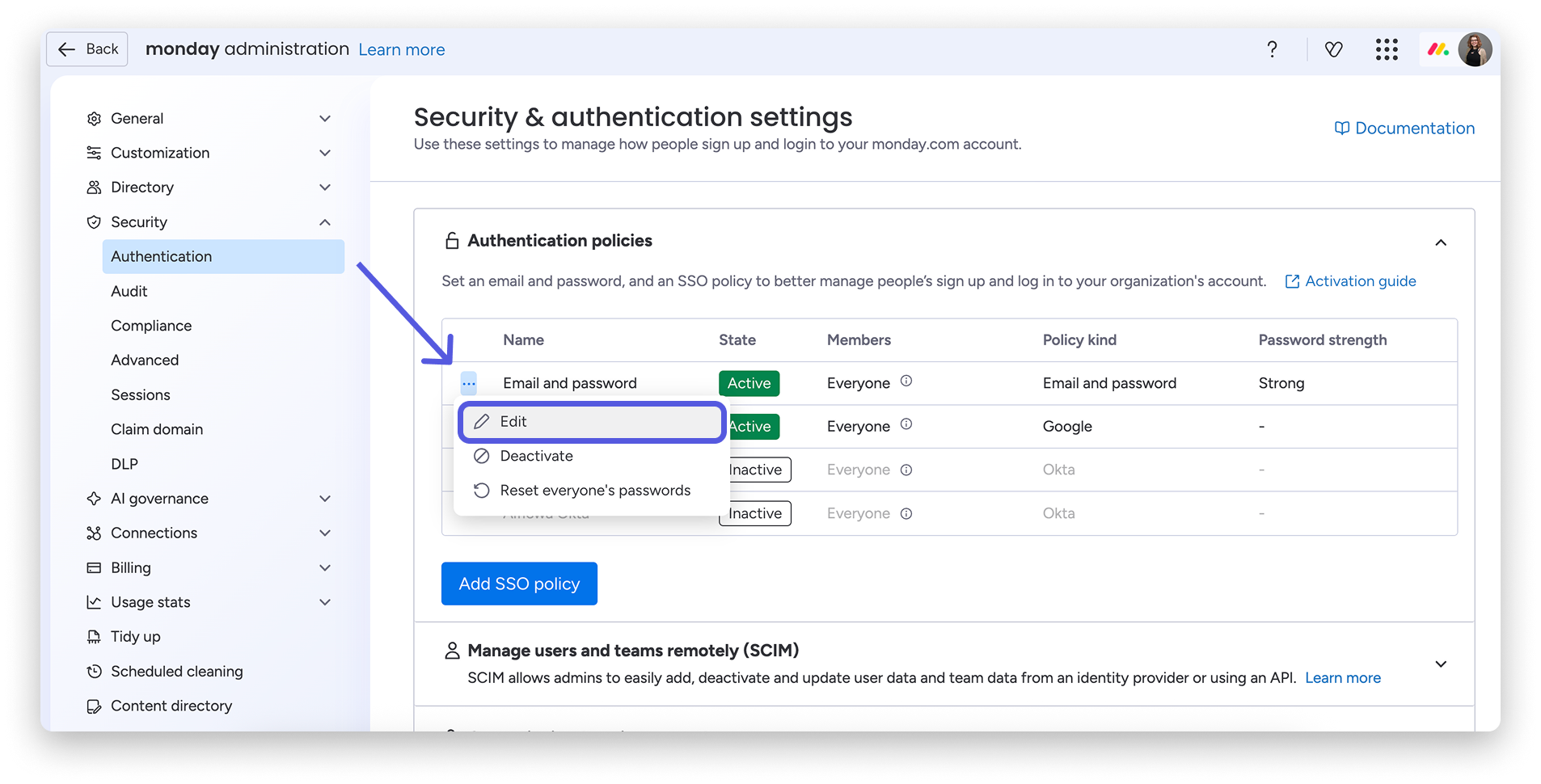Click the Billing card icon

94,568
